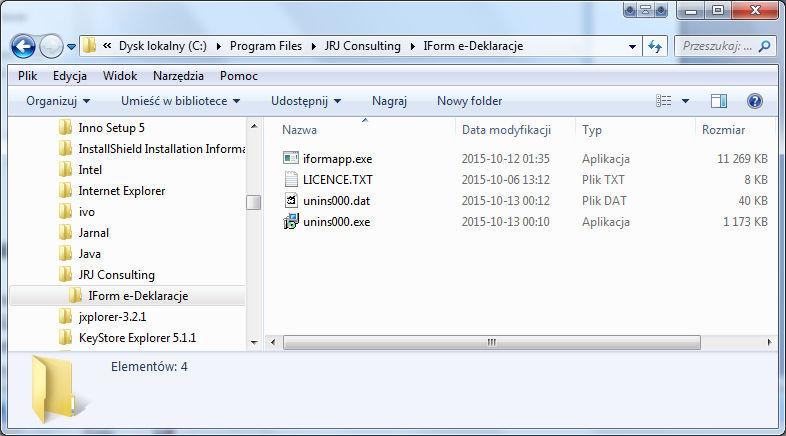The width and height of the screenshot is (786, 436).
Task: Open the Plik menu
Action: (x=27, y=76)
